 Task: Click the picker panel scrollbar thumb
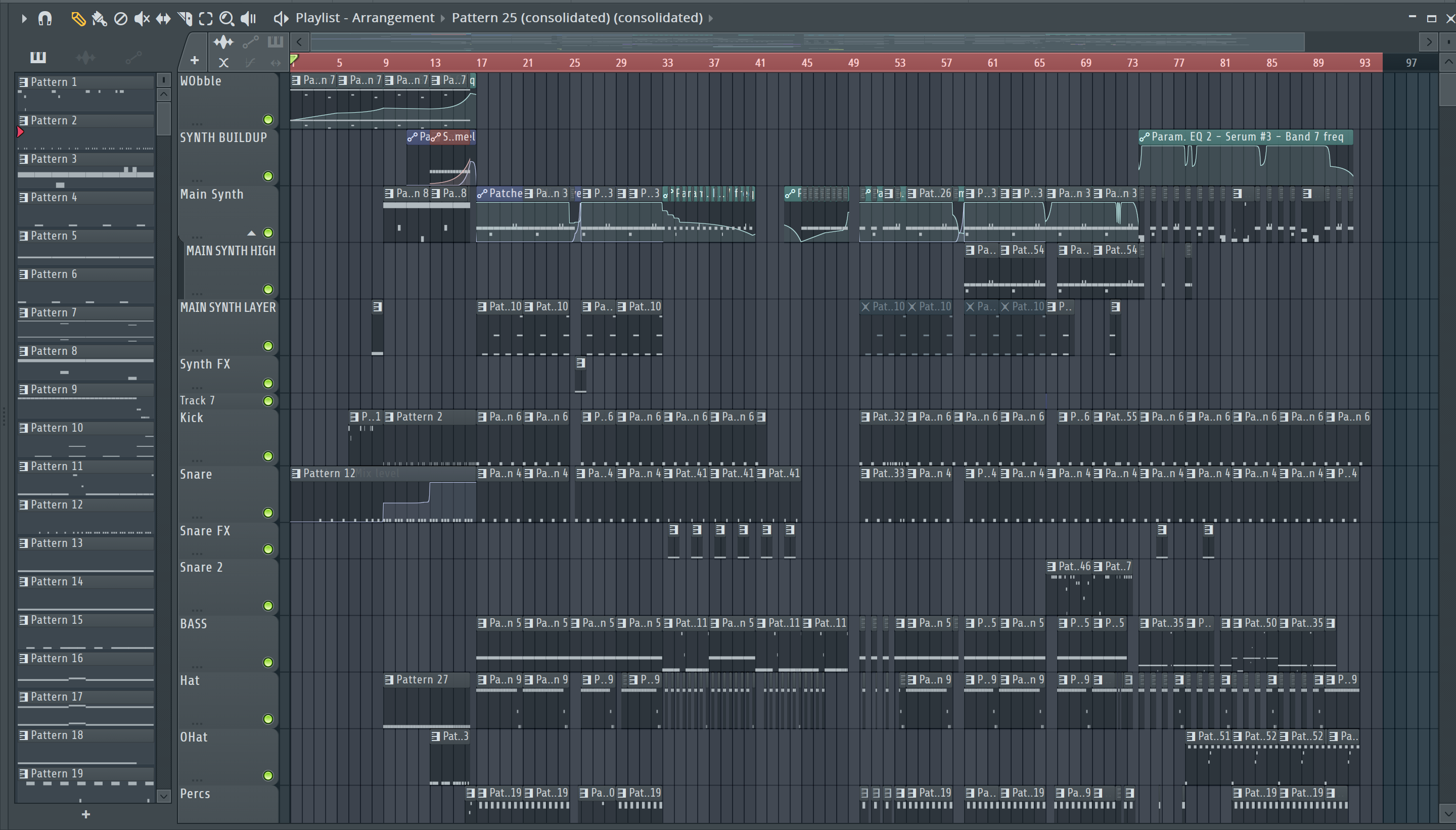pos(164,119)
